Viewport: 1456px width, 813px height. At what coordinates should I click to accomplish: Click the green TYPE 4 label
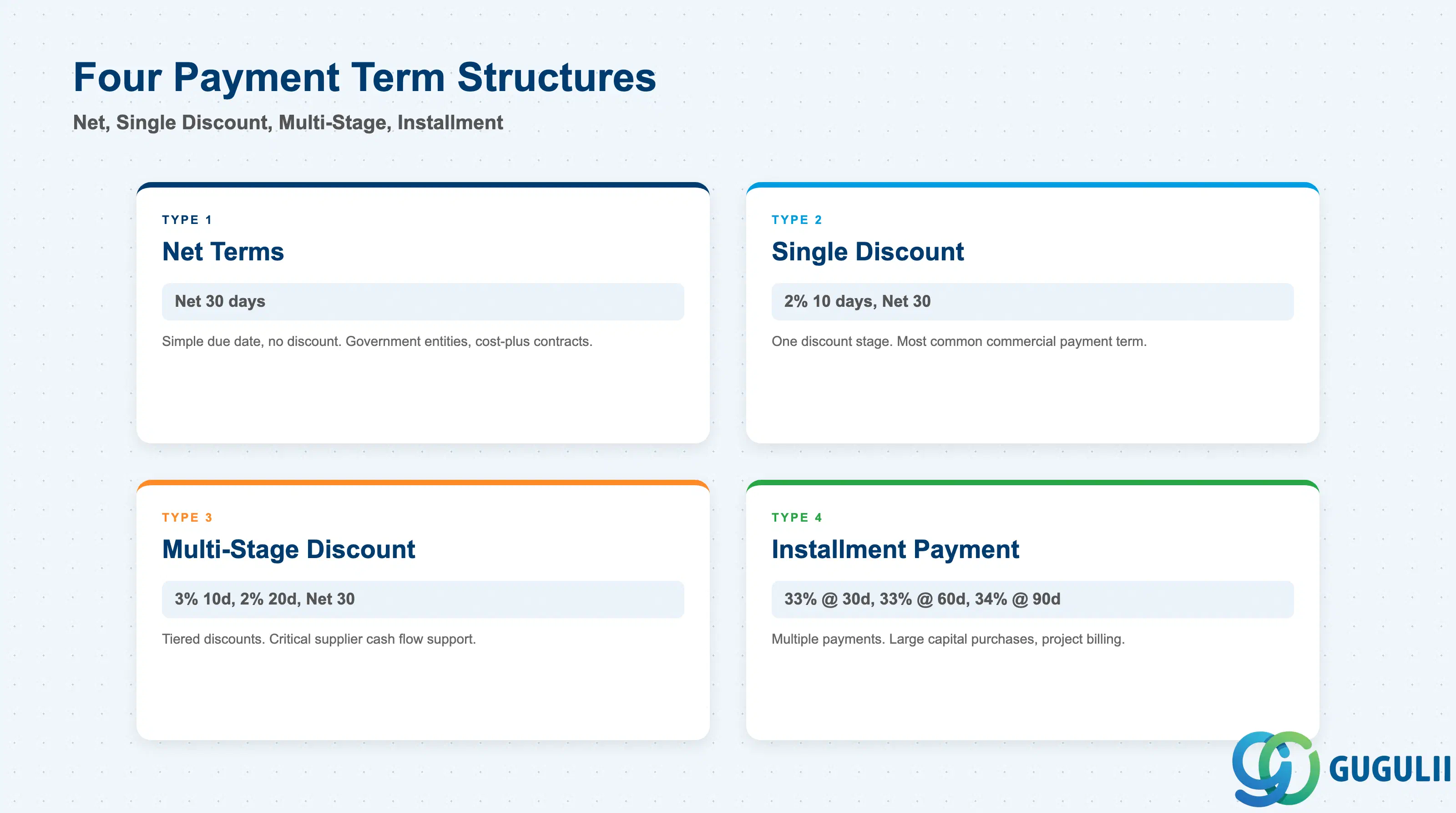(797, 517)
